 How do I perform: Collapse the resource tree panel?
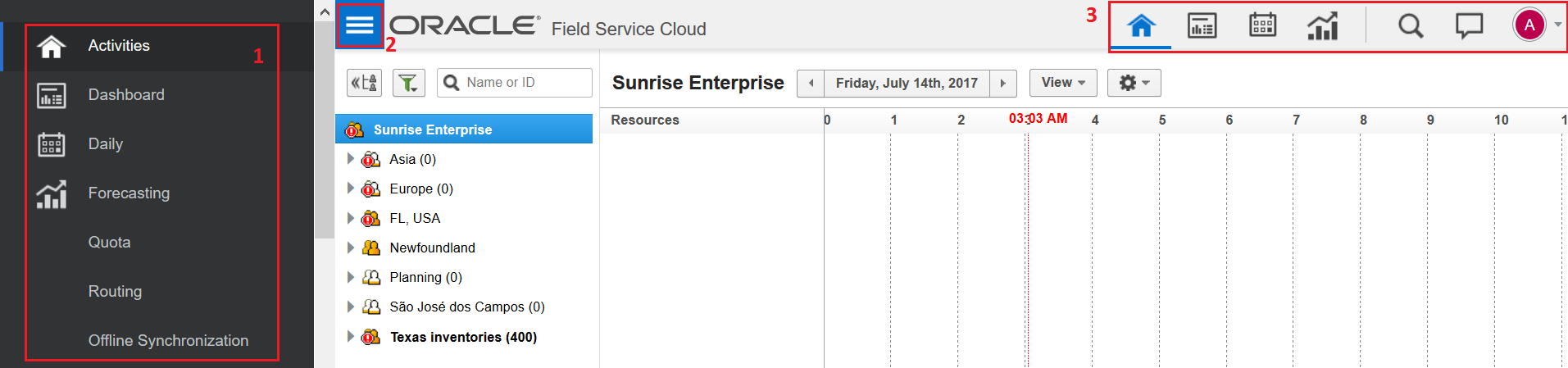coord(364,83)
